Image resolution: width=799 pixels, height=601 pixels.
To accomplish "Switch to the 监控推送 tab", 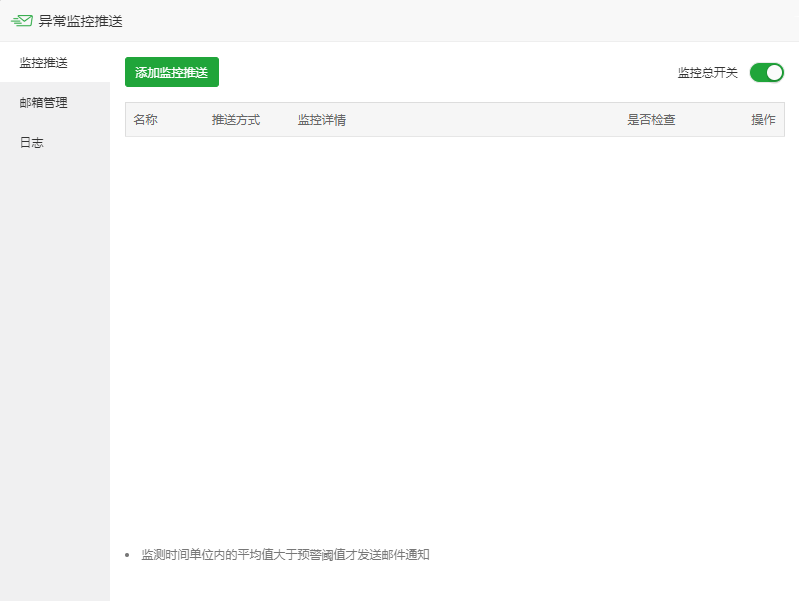I will [x=44, y=63].
